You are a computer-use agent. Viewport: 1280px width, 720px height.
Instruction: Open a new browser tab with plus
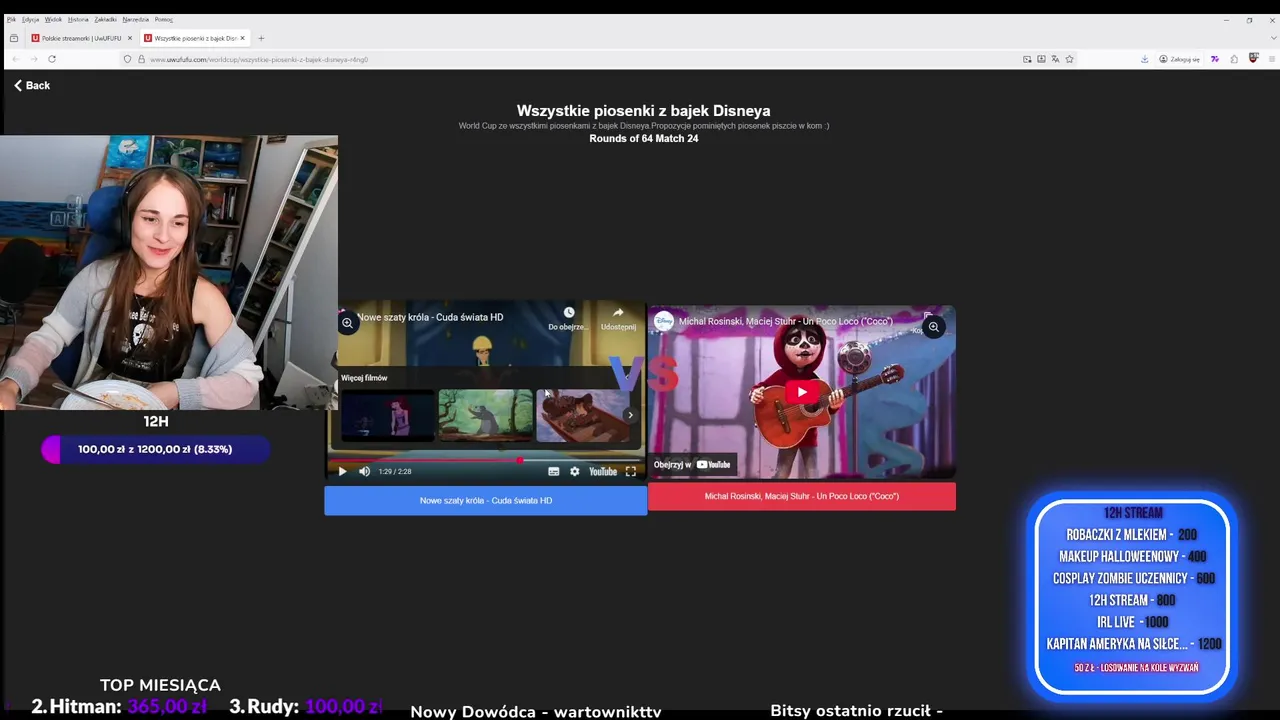point(261,38)
